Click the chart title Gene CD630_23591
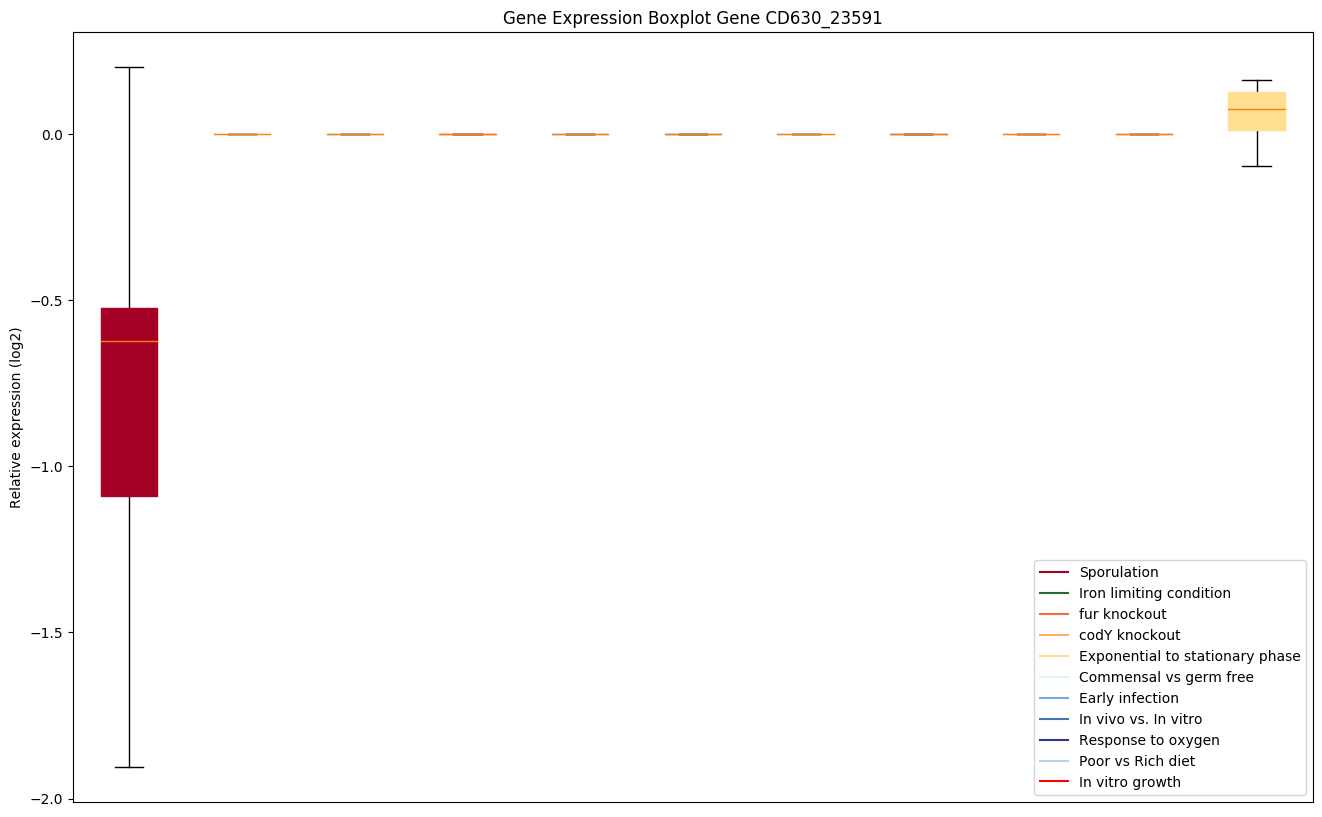 (692, 18)
